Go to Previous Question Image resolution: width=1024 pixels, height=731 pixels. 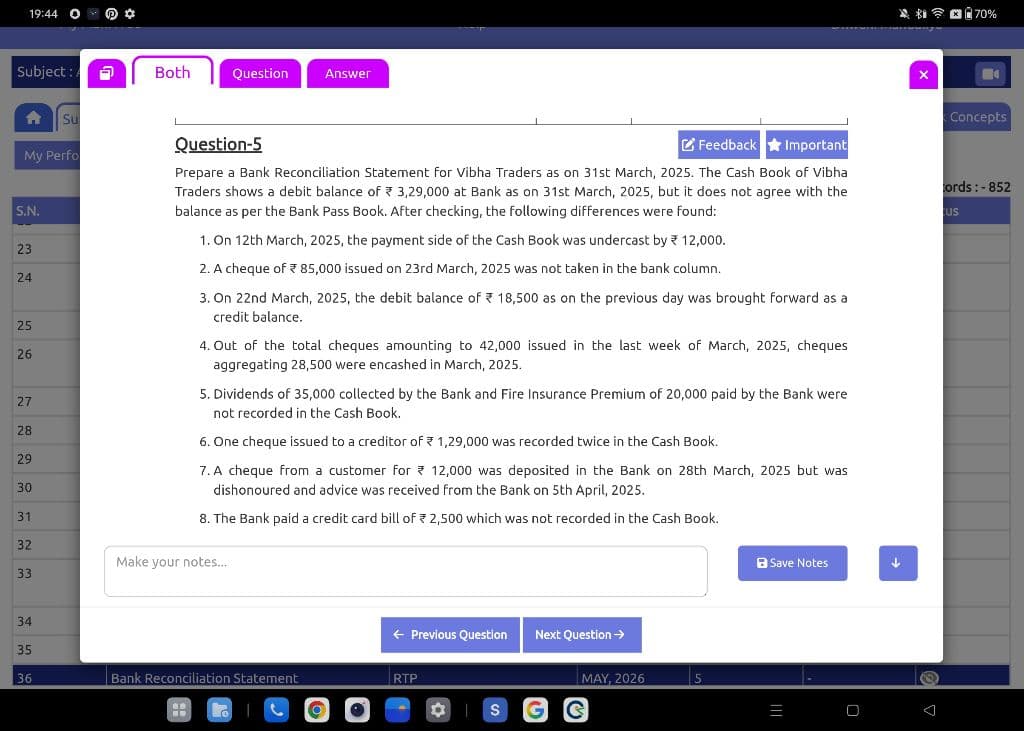click(x=450, y=635)
